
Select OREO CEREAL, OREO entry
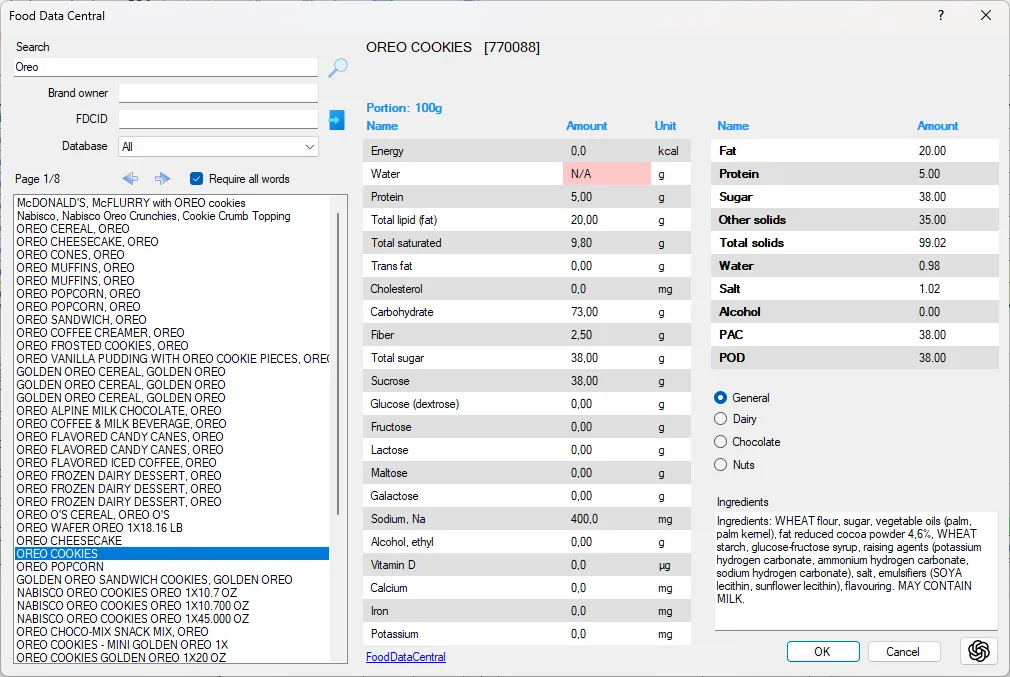pyautogui.click(x=73, y=229)
